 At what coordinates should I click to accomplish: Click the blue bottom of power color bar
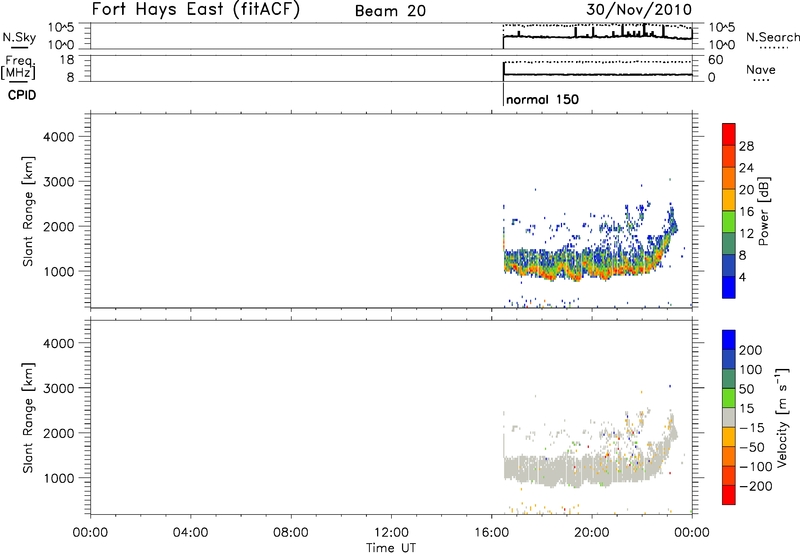pyautogui.click(x=729, y=287)
